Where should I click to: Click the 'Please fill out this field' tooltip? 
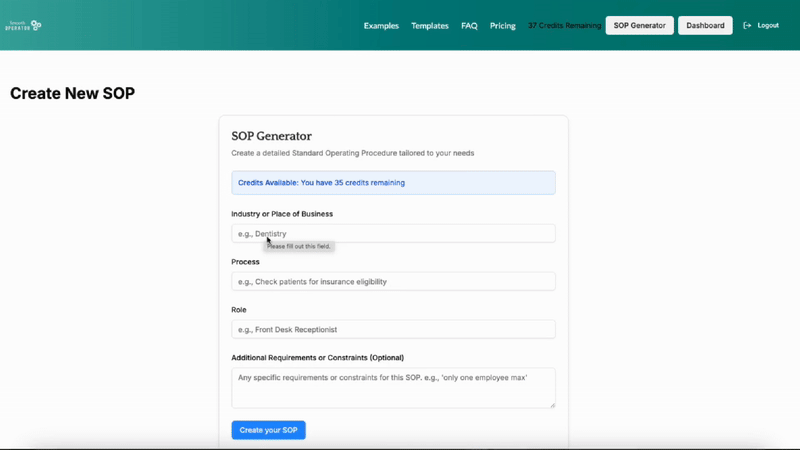click(x=299, y=246)
